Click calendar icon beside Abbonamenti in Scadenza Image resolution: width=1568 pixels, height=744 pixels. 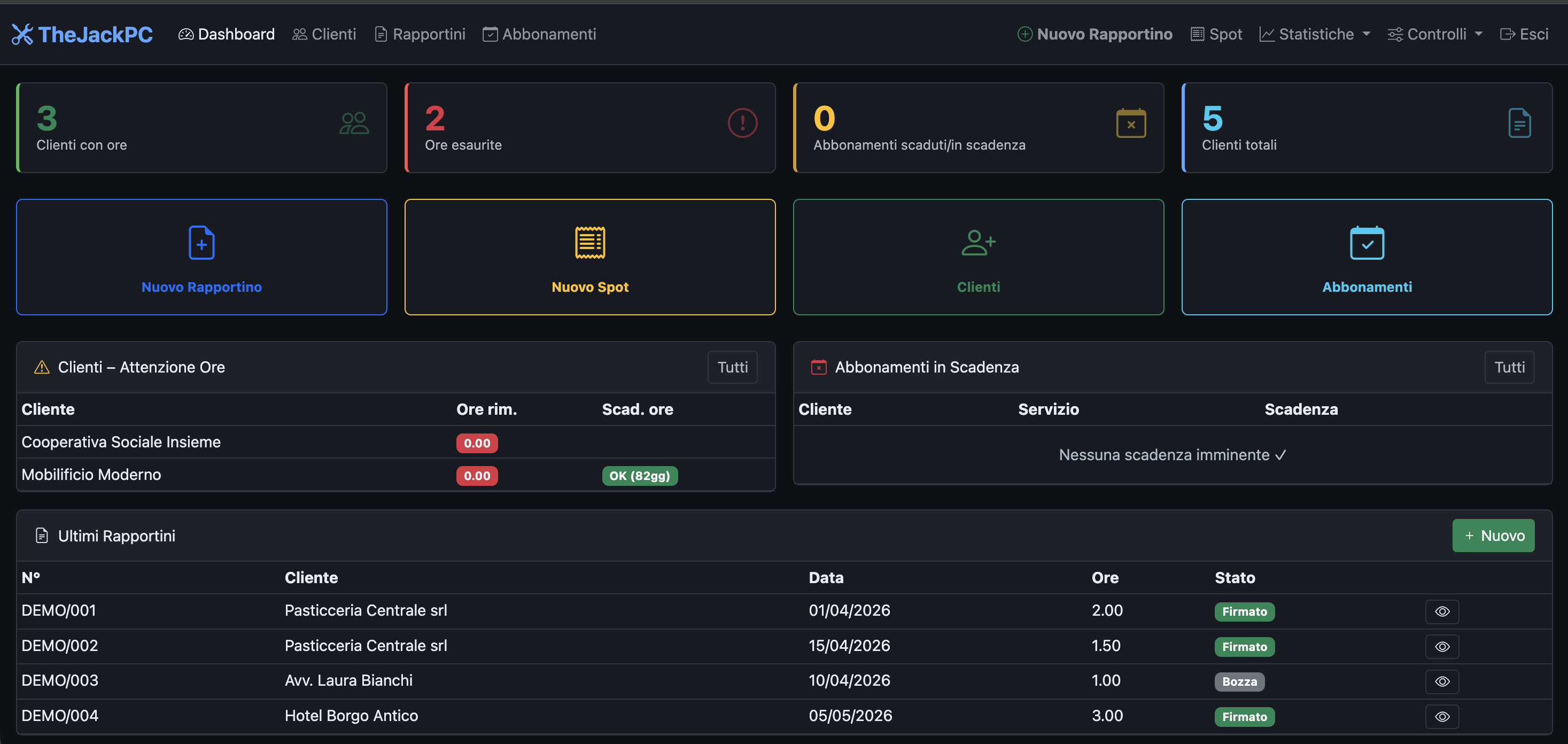pyautogui.click(x=819, y=367)
